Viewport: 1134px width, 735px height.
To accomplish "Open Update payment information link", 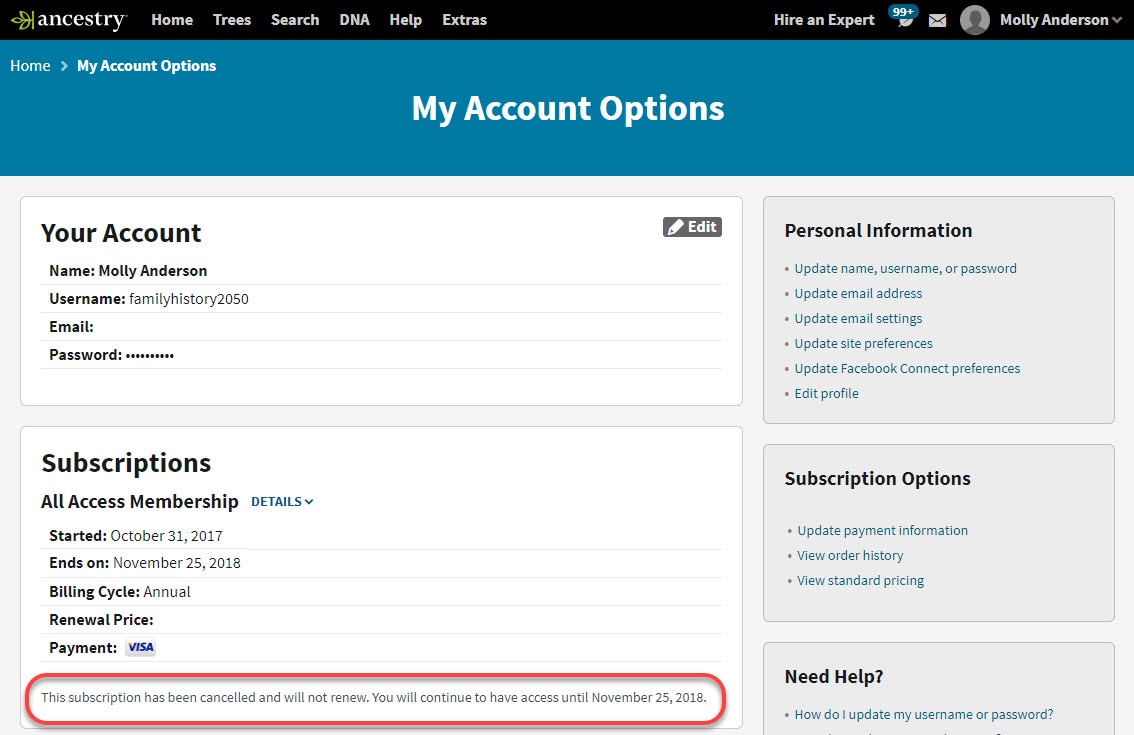I will pyautogui.click(x=882, y=530).
